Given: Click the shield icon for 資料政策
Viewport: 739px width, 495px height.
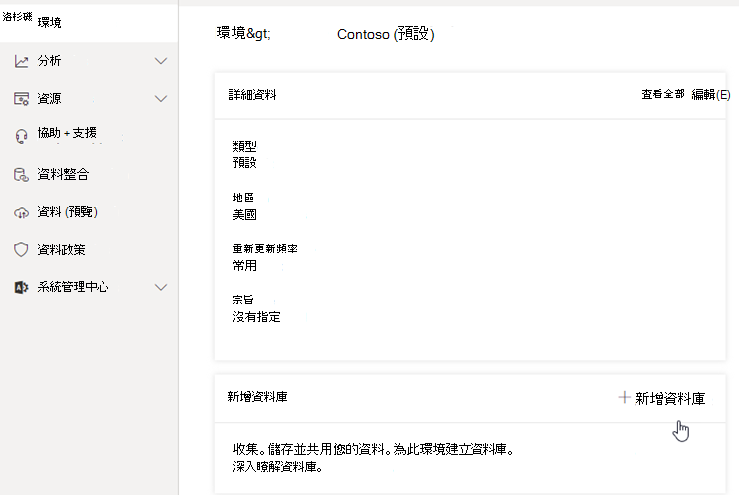Looking at the screenshot, I should click(x=21, y=249).
